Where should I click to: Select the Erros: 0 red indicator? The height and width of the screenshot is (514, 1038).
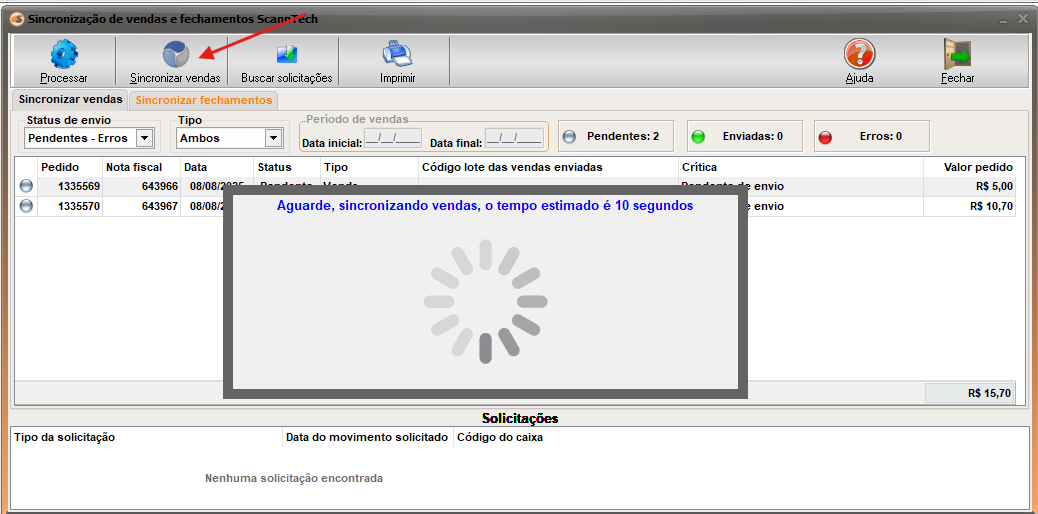pyautogui.click(x=825, y=137)
